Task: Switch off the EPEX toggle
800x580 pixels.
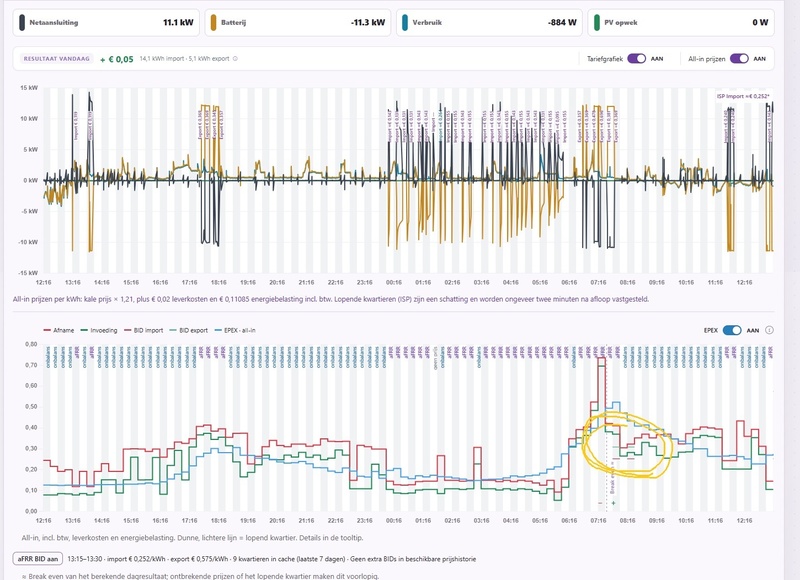Action: (x=732, y=330)
